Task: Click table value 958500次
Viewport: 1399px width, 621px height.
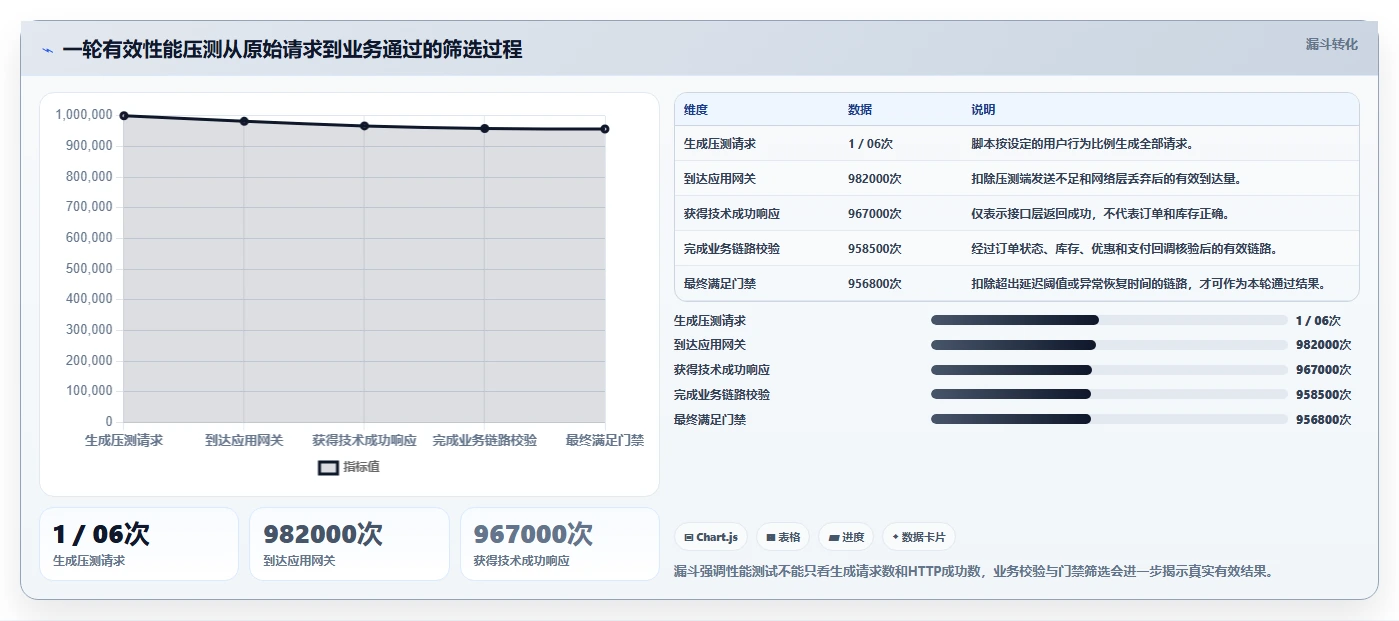Action: pos(875,249)
